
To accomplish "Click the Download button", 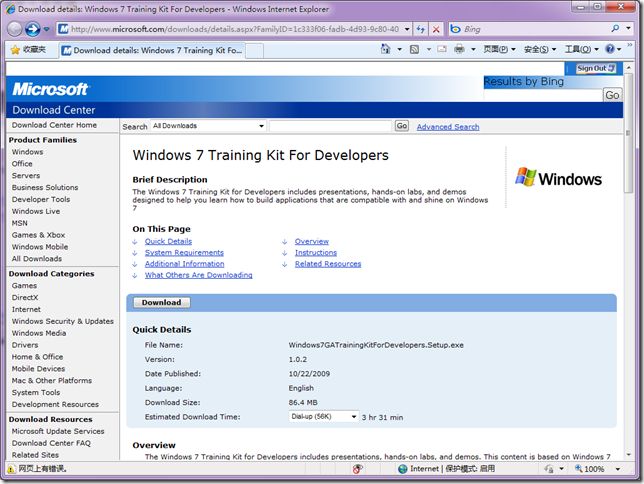I will [161, 302].
